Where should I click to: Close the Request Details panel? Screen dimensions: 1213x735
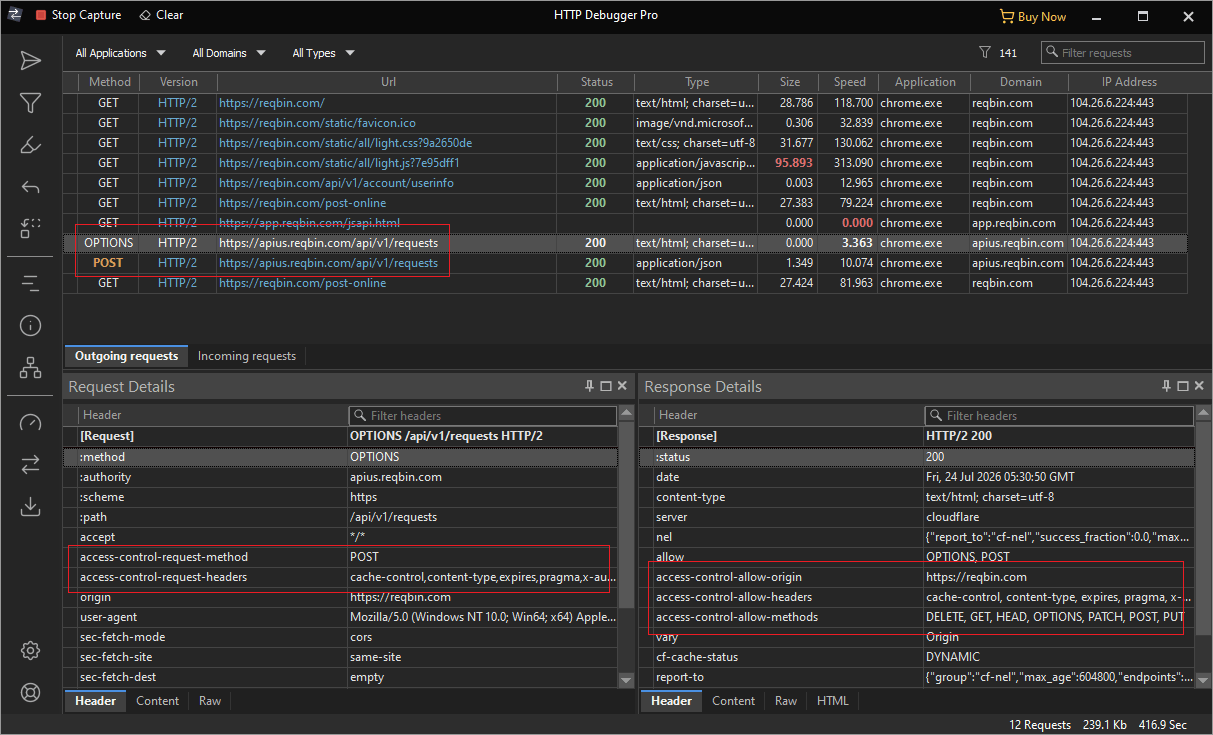click(x=622, y=386)
